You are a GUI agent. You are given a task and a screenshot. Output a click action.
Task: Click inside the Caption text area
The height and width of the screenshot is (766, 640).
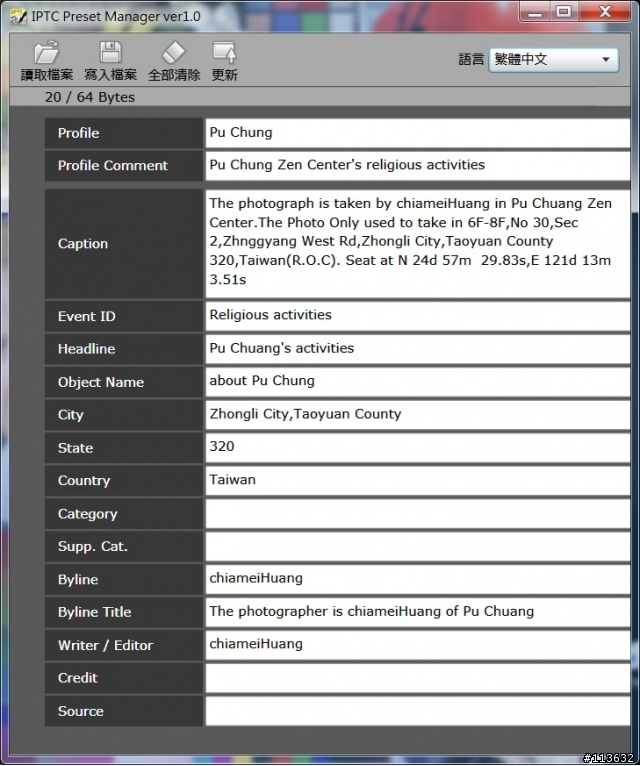tap(418, 243)
